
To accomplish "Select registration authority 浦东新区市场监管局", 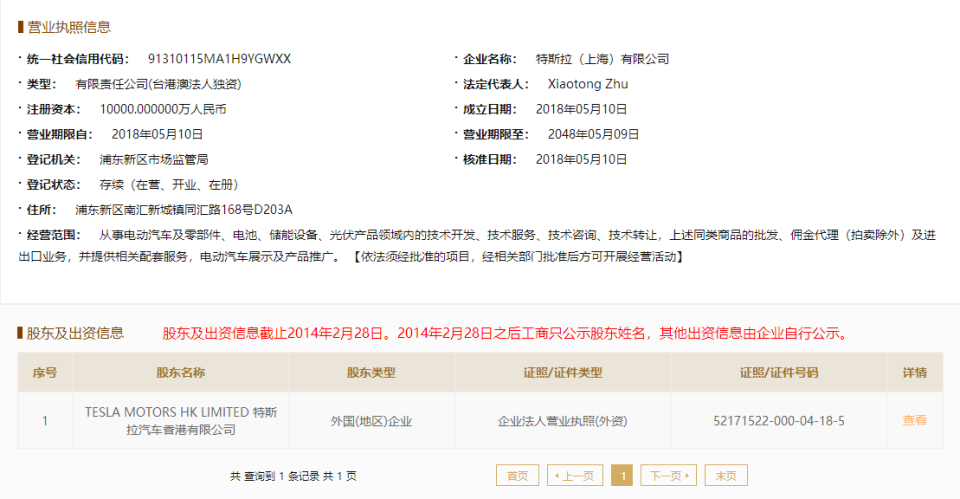I will pos(154,159).
